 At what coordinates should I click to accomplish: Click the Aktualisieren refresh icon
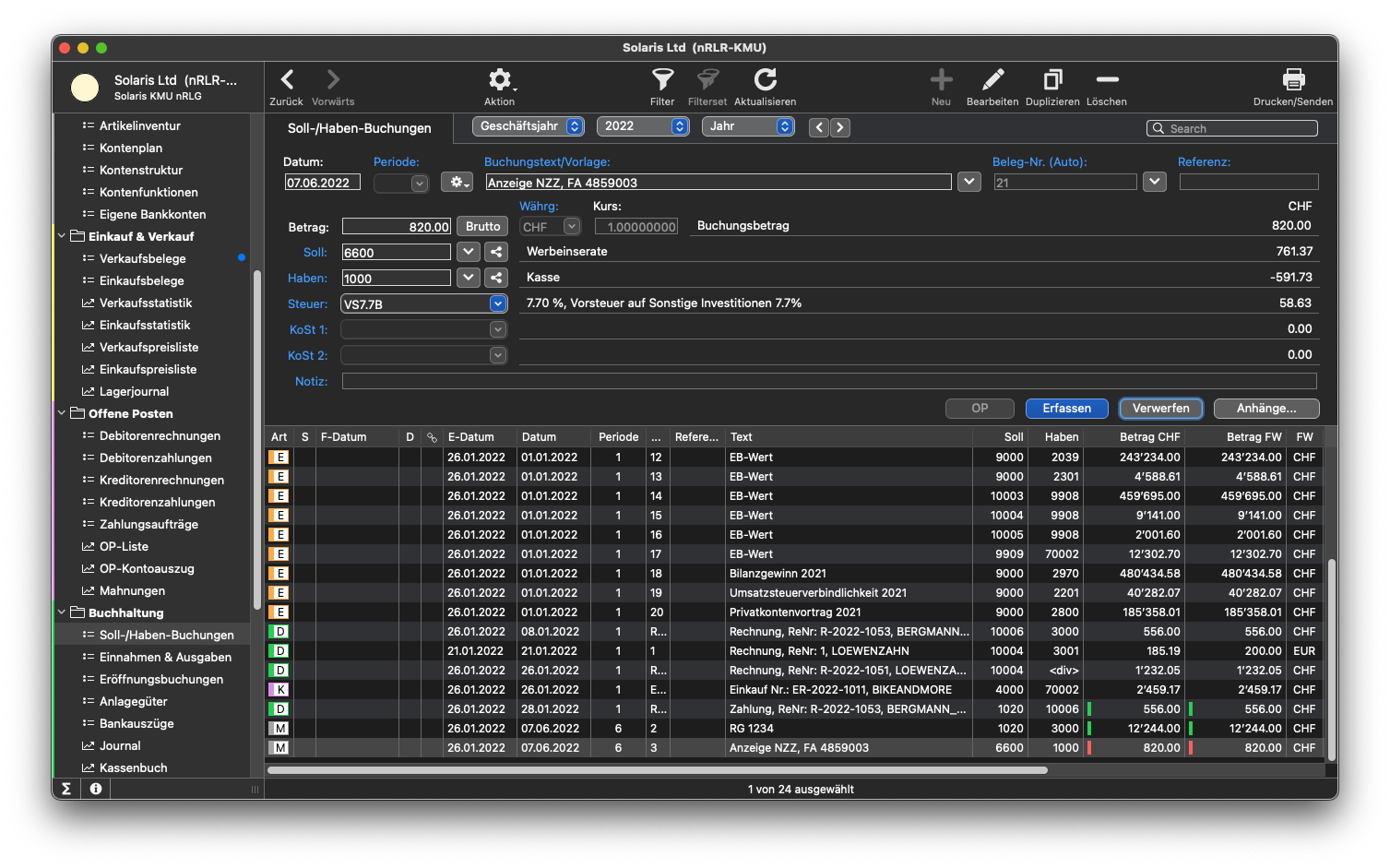pyautogui.click(x=765, y=80)
